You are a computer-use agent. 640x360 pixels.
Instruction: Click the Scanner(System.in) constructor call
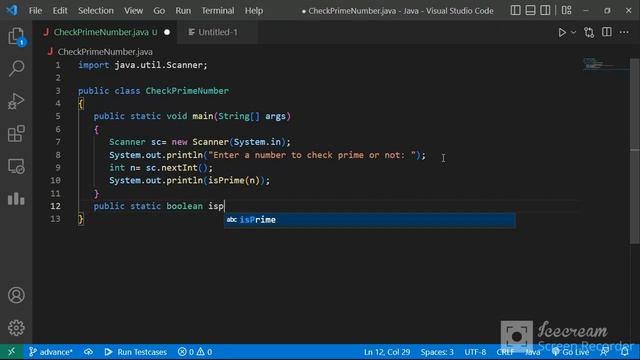pyautogui.click(x=239, y=142)
